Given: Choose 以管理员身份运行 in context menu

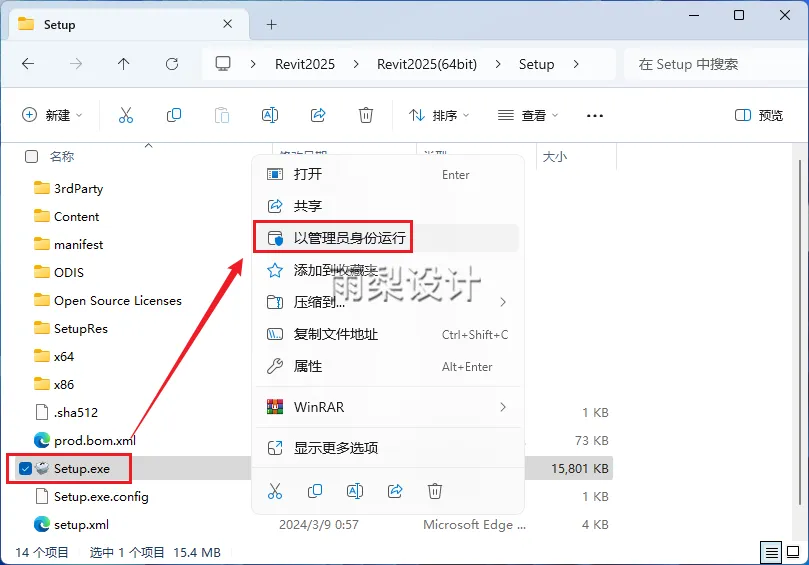Looking at the screenshot, I should click(387, 238).
